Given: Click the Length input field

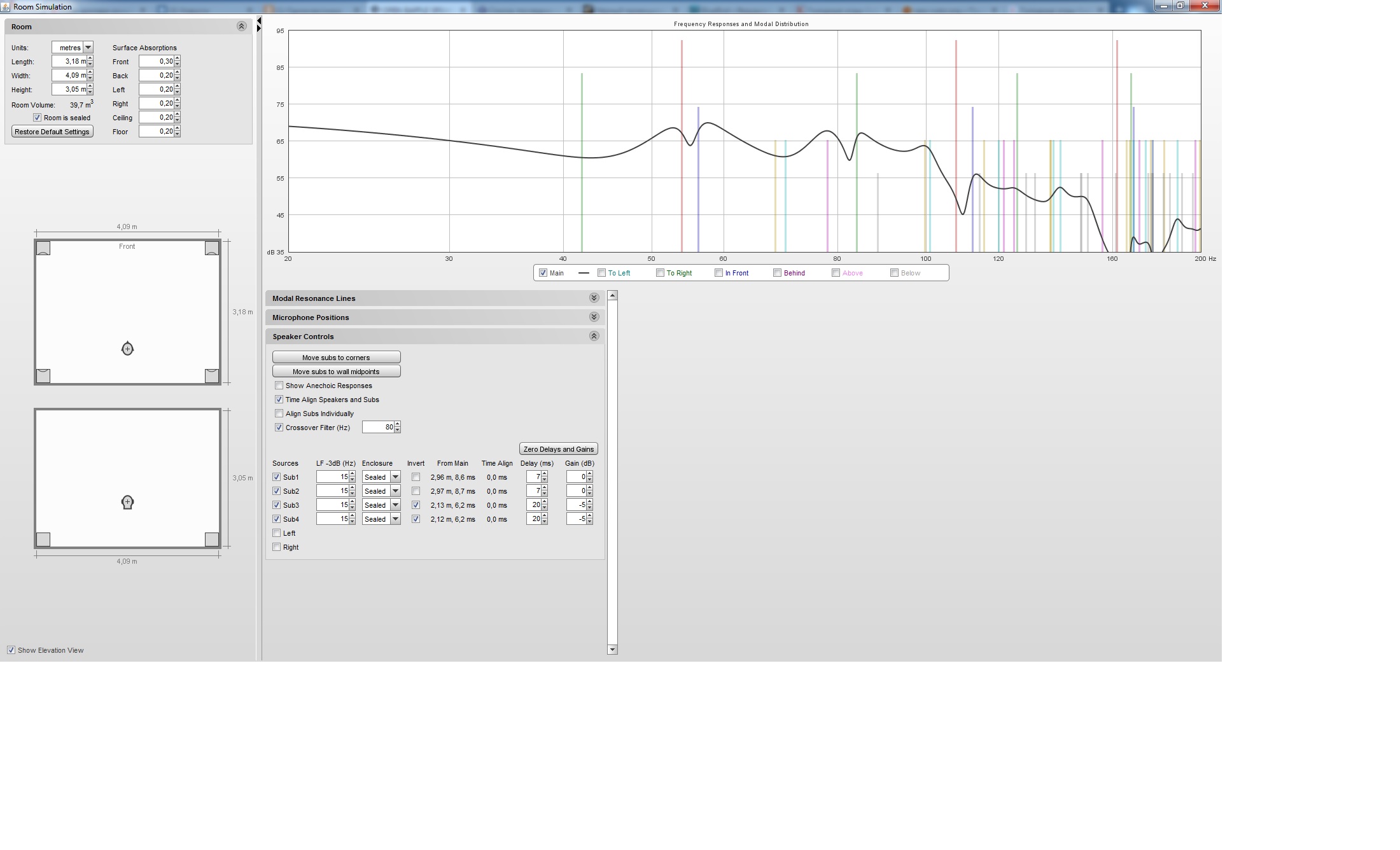Looking at the screenshot, I should point(69,62).
